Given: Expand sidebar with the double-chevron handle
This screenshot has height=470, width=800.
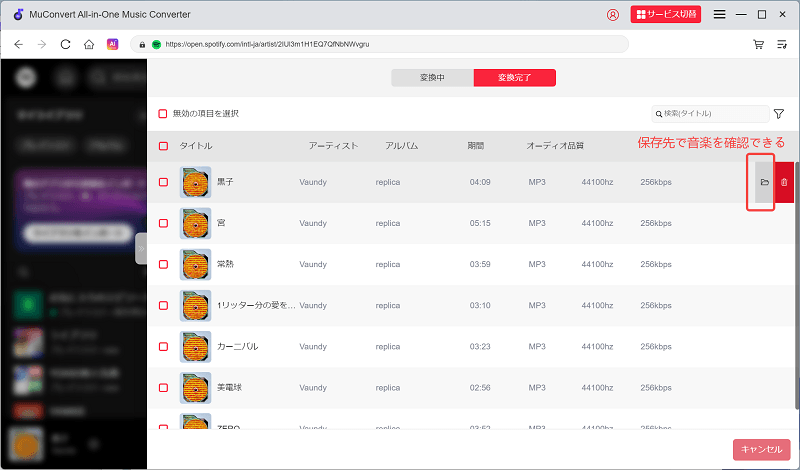Looking at the screenshot, I should tap(141, 249).
